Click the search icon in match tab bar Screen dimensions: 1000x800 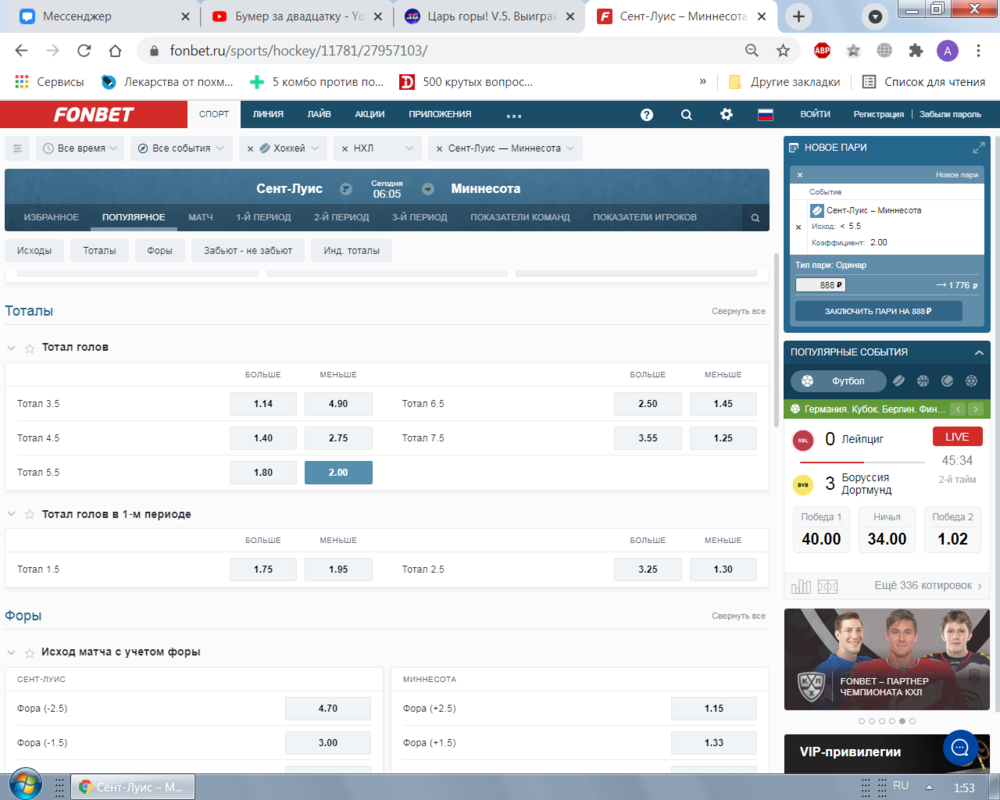pos(755,218)
